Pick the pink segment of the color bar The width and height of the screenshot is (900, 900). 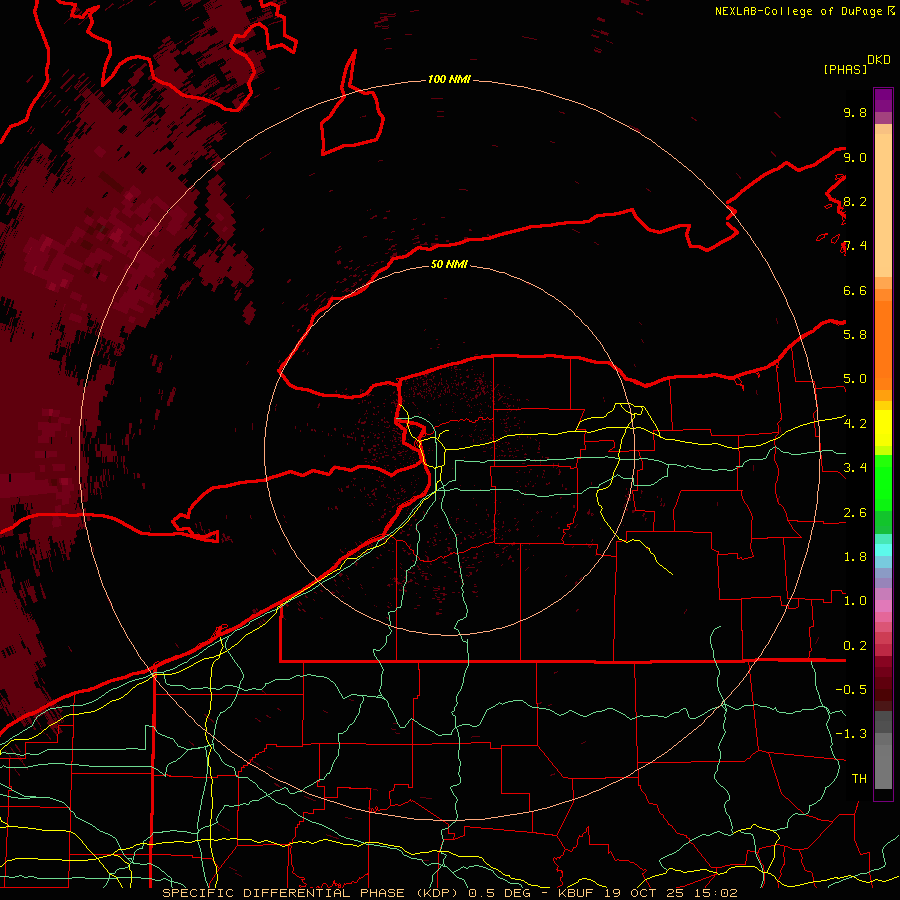pos(883,606)
